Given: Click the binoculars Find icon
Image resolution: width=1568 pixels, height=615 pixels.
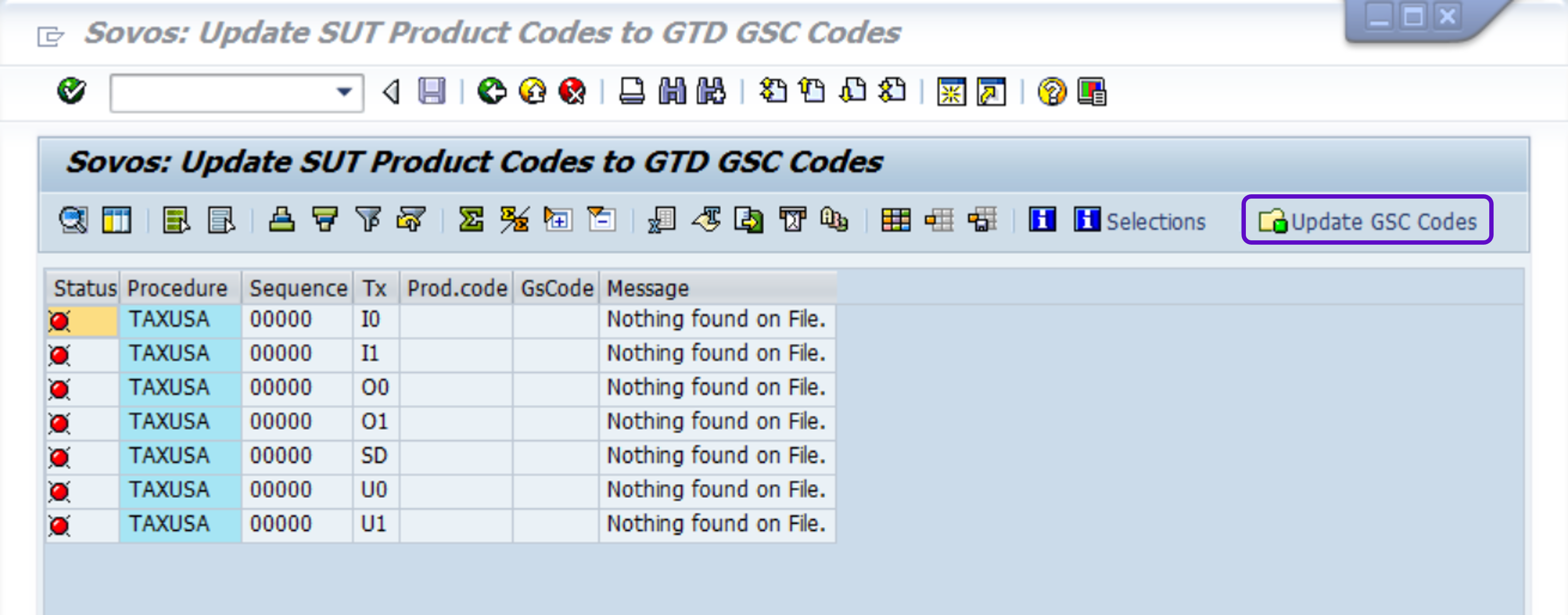Looking at the screenshot, I should click(671, 92).
